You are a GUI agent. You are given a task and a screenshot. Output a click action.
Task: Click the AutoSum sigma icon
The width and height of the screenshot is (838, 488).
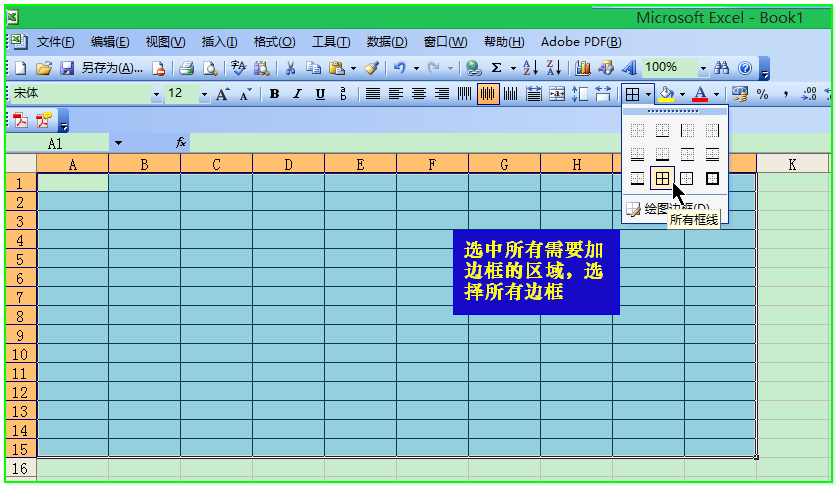(496, 68)
